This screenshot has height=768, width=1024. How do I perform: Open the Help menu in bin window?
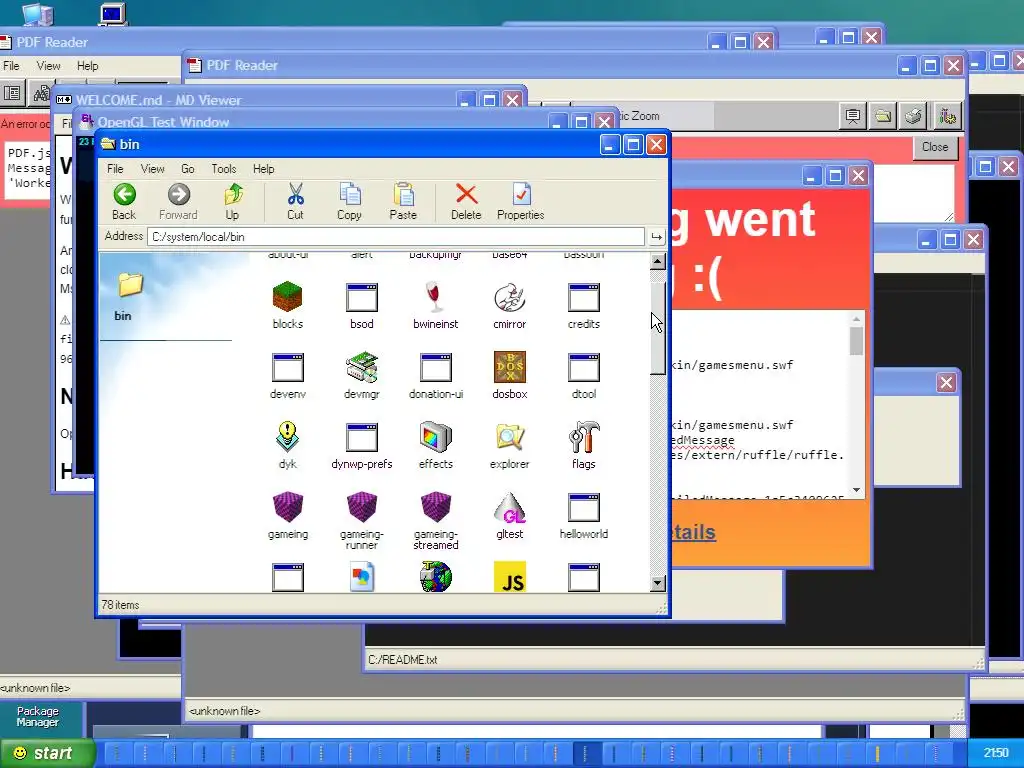click(x=263, y=168)
